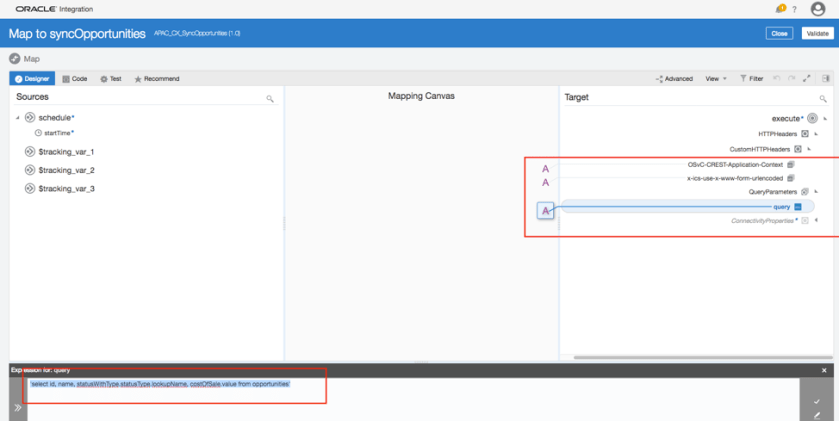
Task: Click the search icon in Sources panel
Action: tap(270, 99)
